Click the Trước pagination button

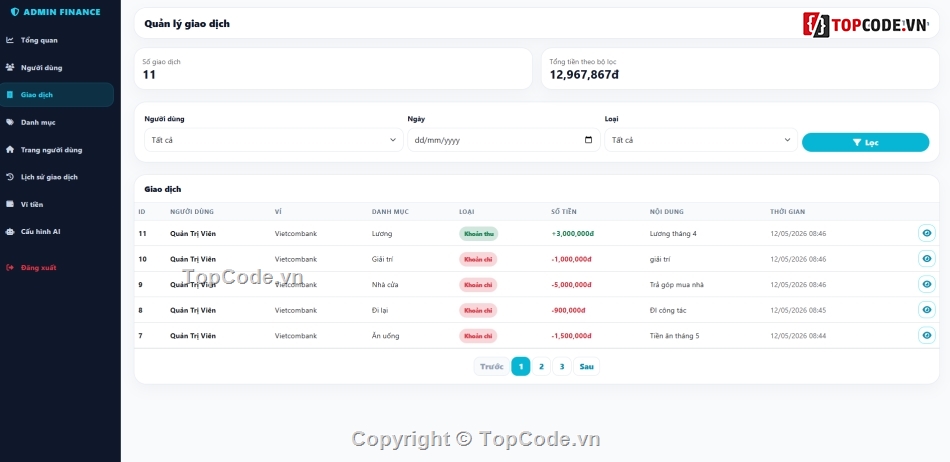[x=491, y=366]
